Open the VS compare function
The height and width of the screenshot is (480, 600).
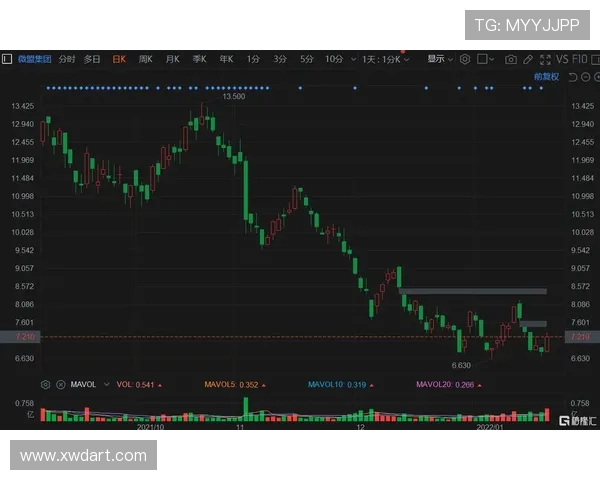562,59
